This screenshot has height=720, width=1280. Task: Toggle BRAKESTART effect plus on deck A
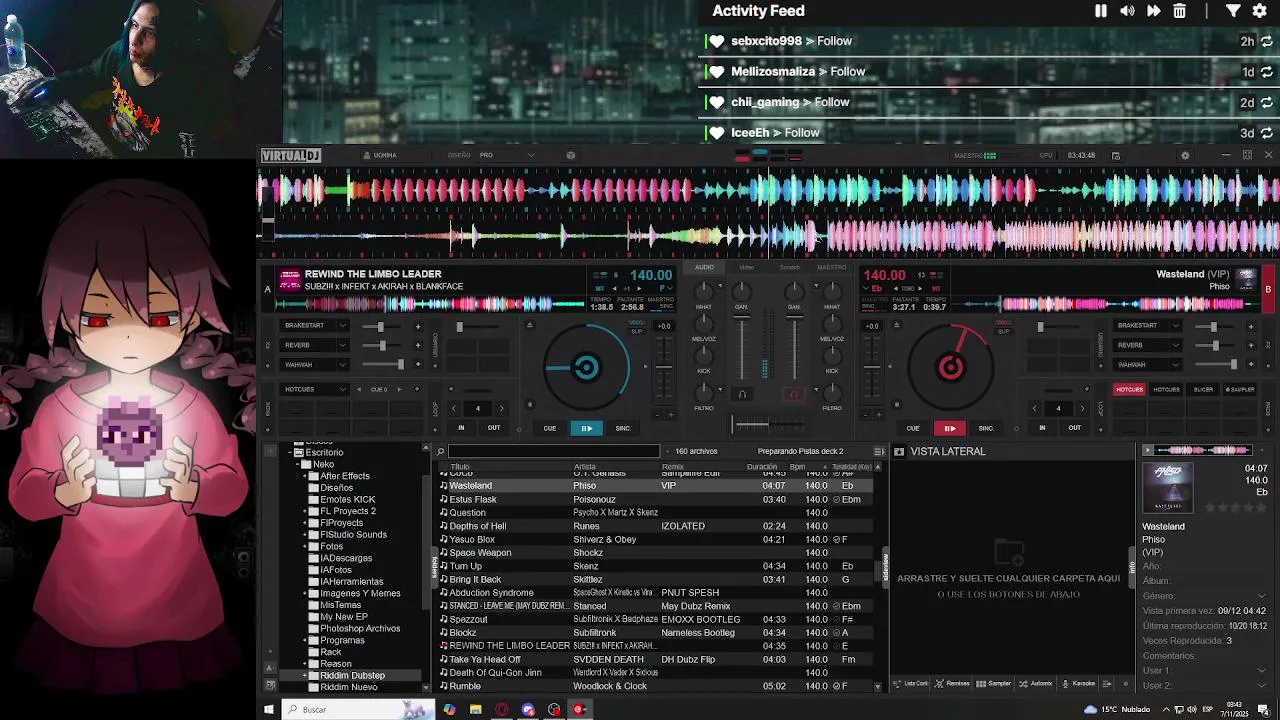418,326
